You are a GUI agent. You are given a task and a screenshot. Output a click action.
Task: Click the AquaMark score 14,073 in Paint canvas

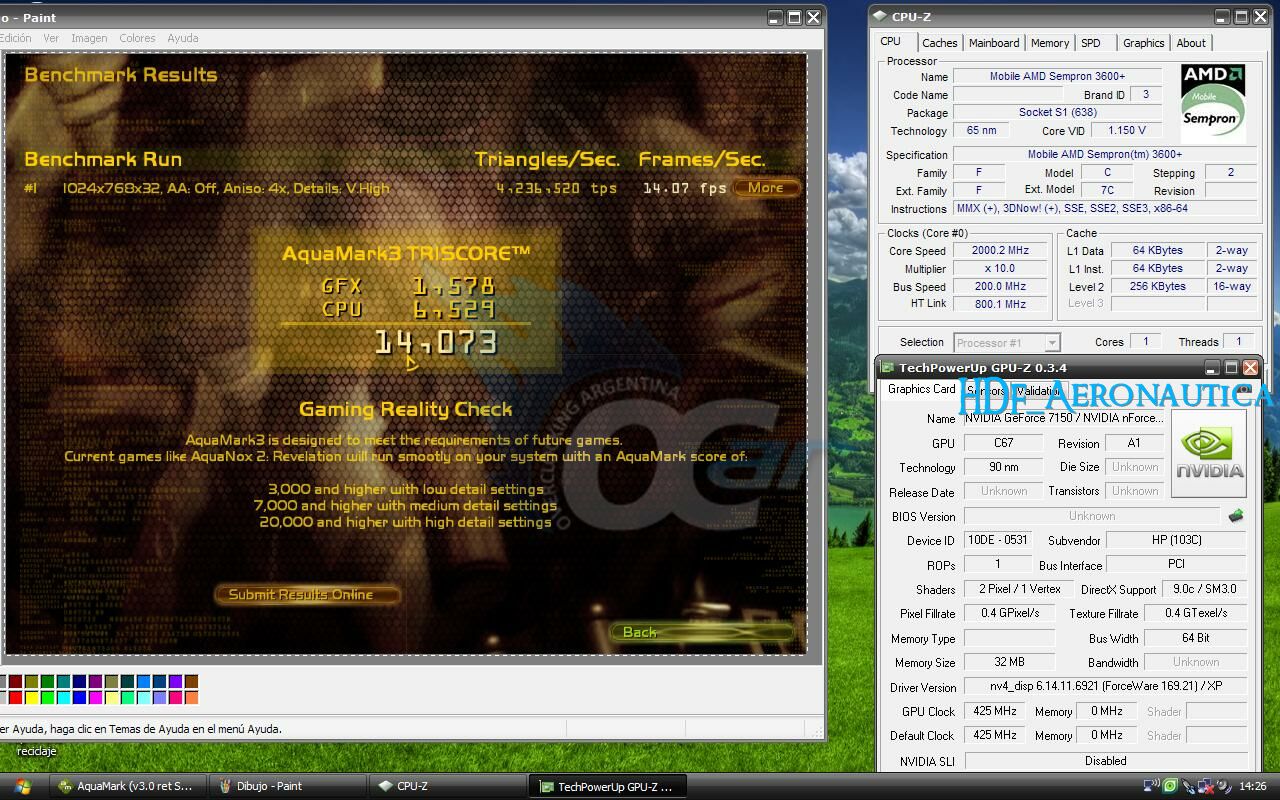point(436,342)
